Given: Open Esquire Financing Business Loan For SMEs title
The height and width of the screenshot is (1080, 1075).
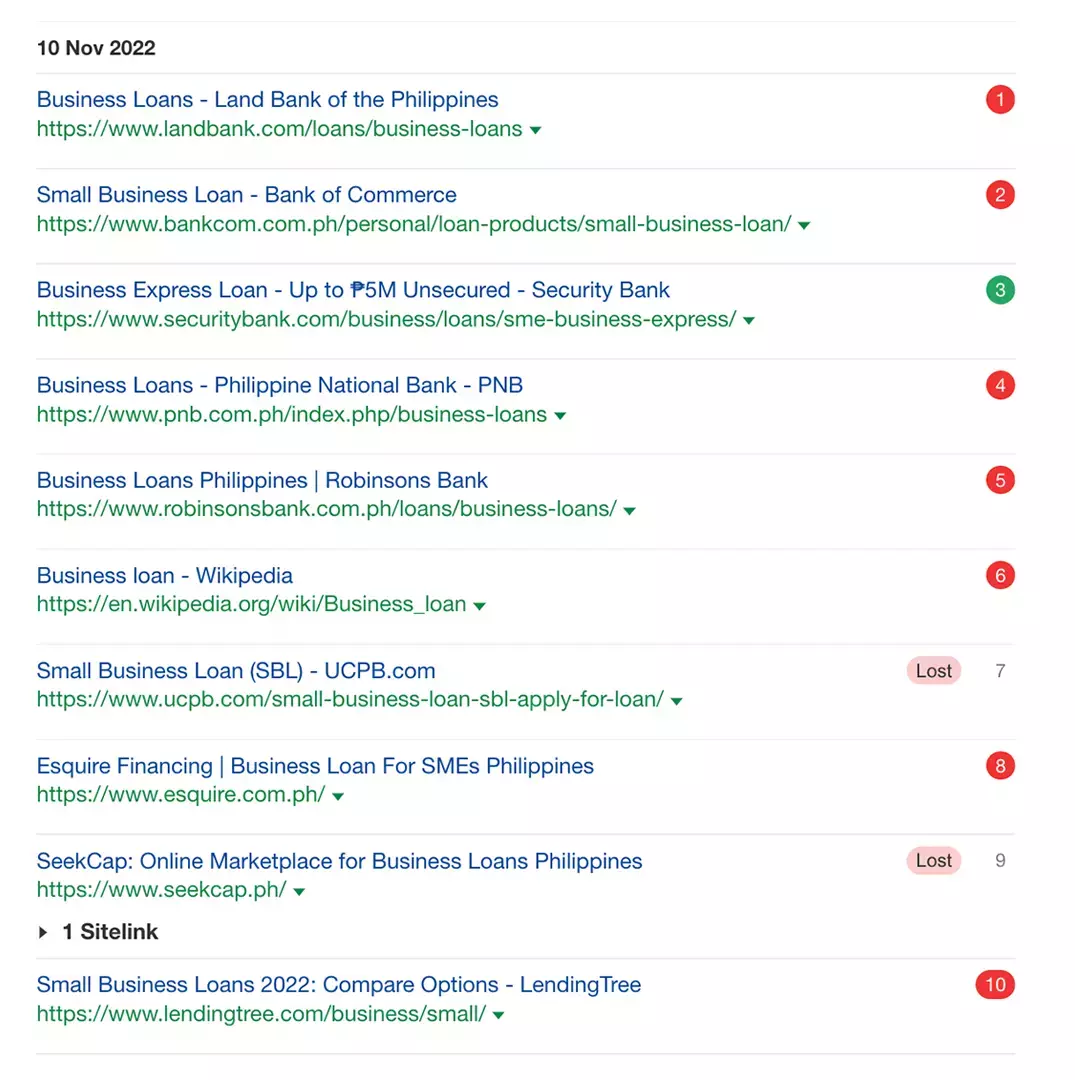Looking at the screenshot, I should (x=315, y=765).
